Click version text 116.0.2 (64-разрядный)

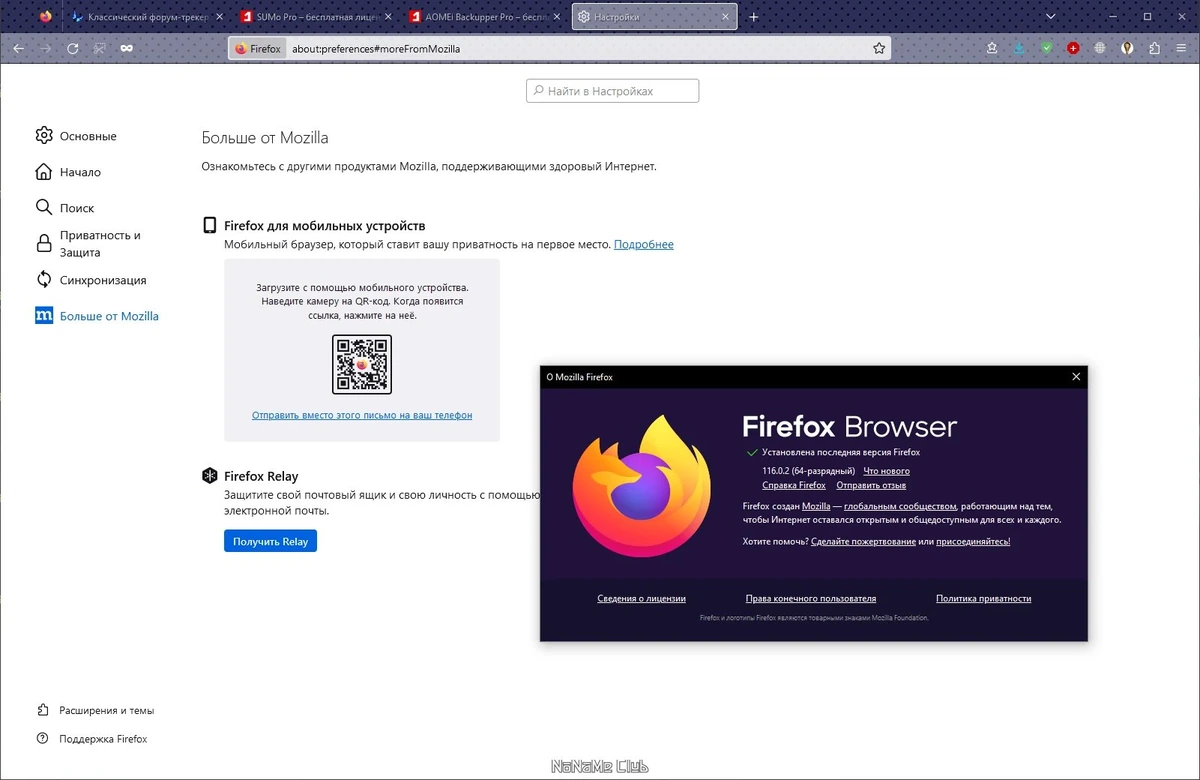pyautogui.click(x=808, y=471)
